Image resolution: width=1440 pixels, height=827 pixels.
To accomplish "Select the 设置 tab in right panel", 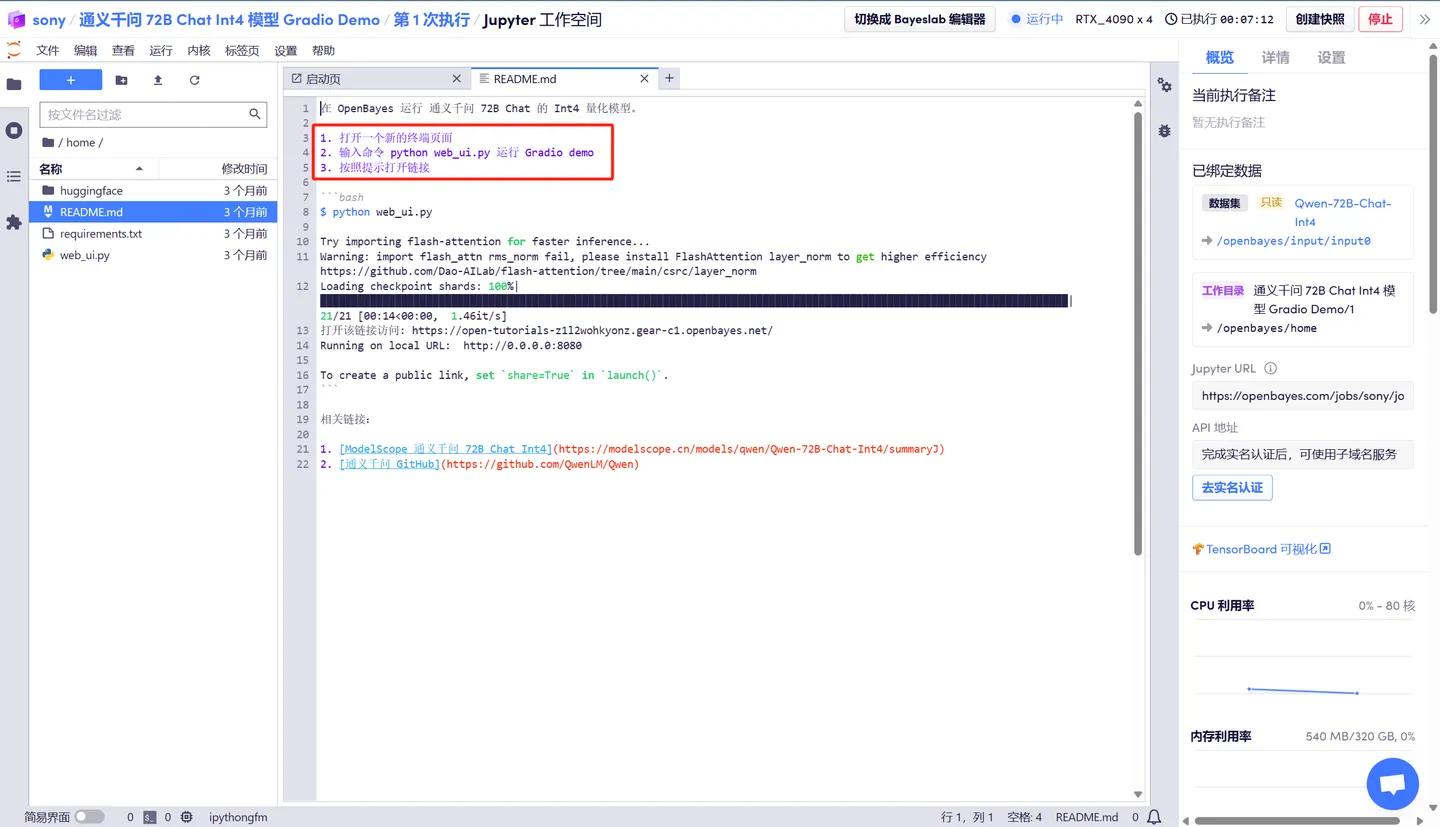I will [x=1331, y=58].
